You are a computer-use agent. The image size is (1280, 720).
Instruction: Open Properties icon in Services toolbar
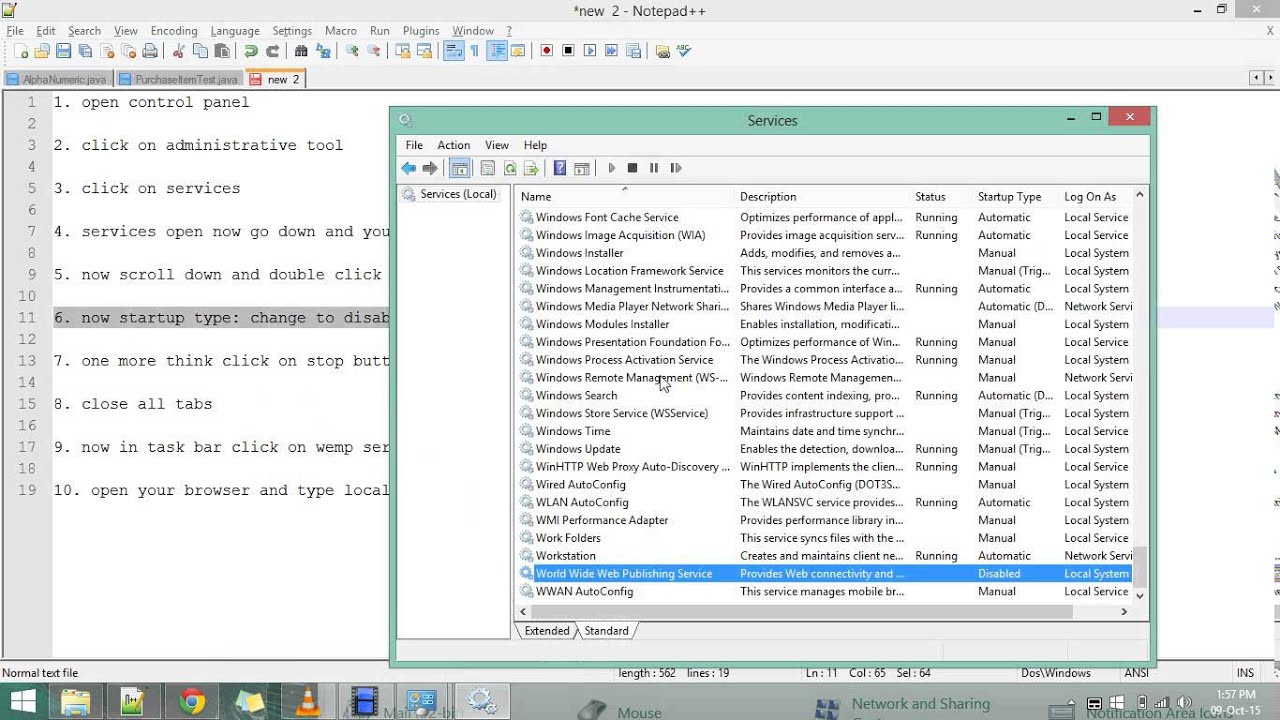click(488, 168)
